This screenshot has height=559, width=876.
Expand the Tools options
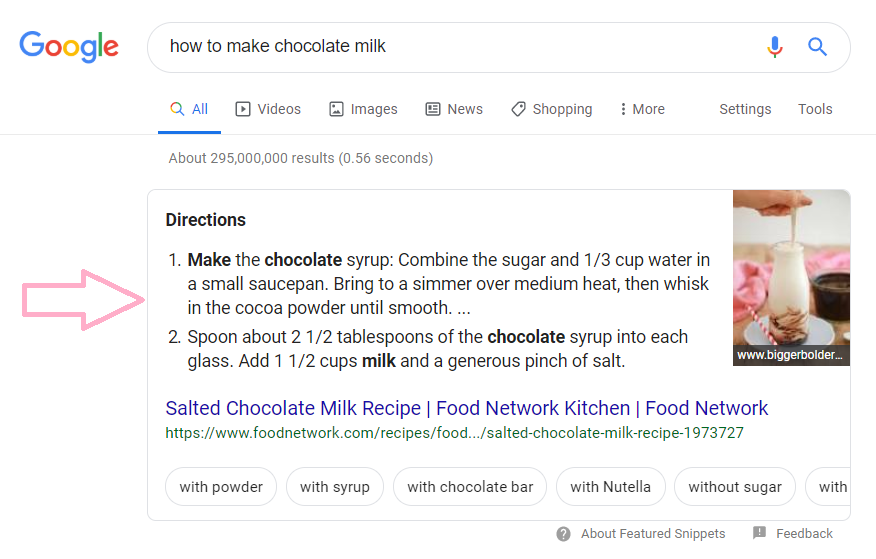click(815, 109)
